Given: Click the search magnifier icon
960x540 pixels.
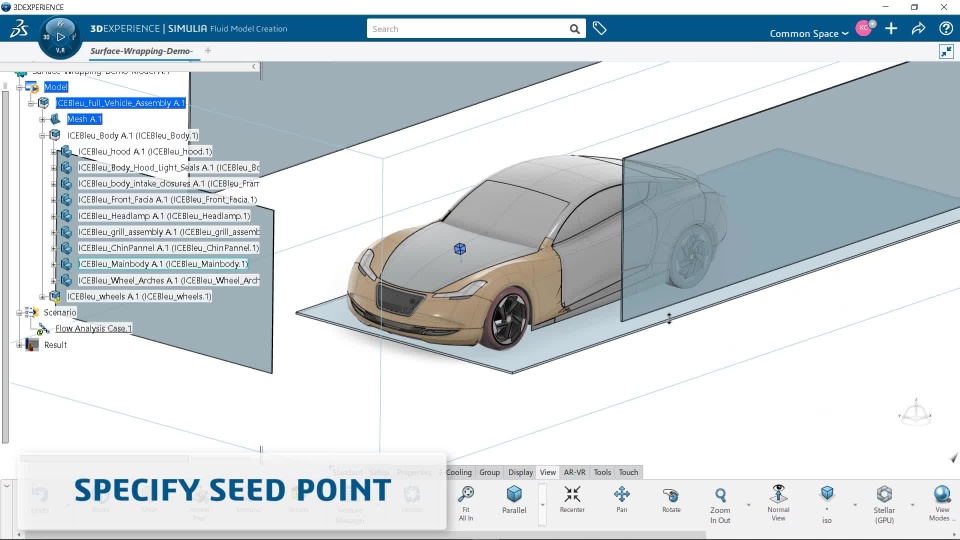Looking at the screenshot, I should [x=574, y=29].
